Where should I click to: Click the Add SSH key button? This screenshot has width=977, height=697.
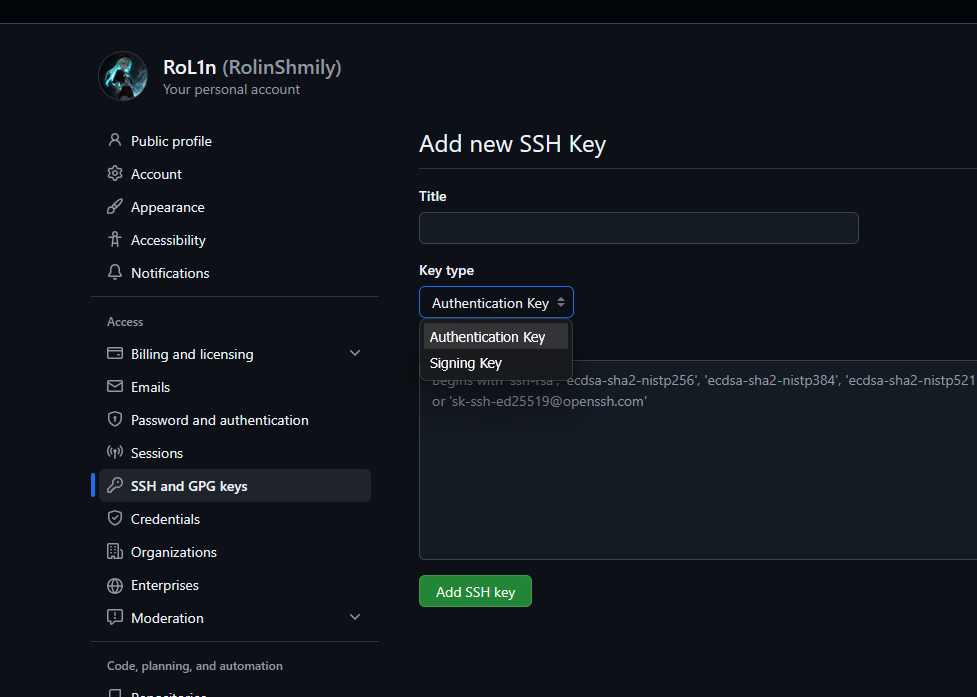[x=475, y=591]
